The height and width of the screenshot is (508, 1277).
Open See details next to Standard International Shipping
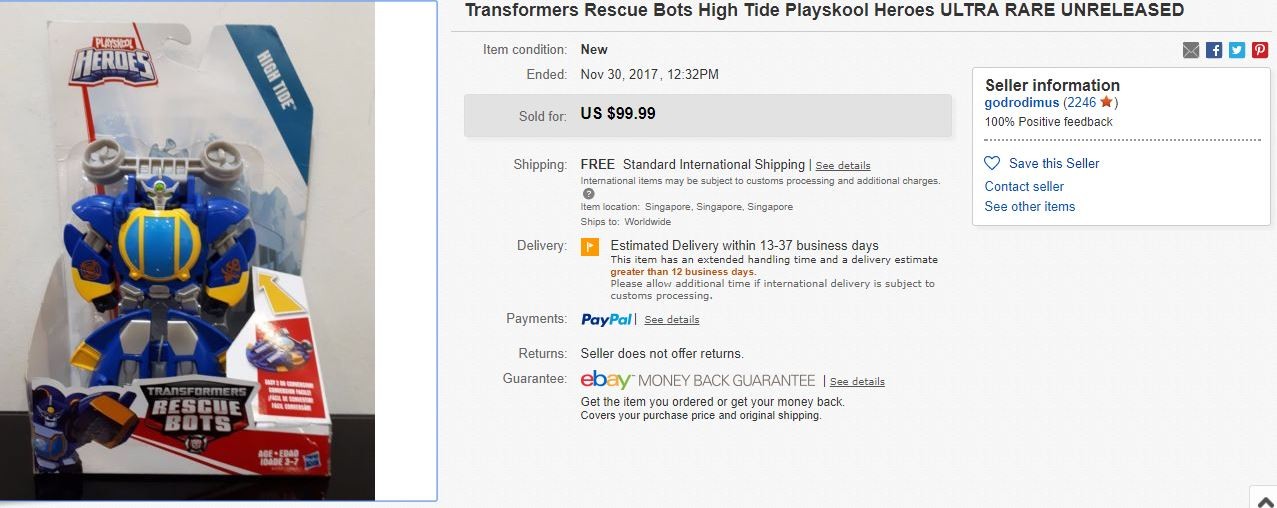[x=843, y=166]
